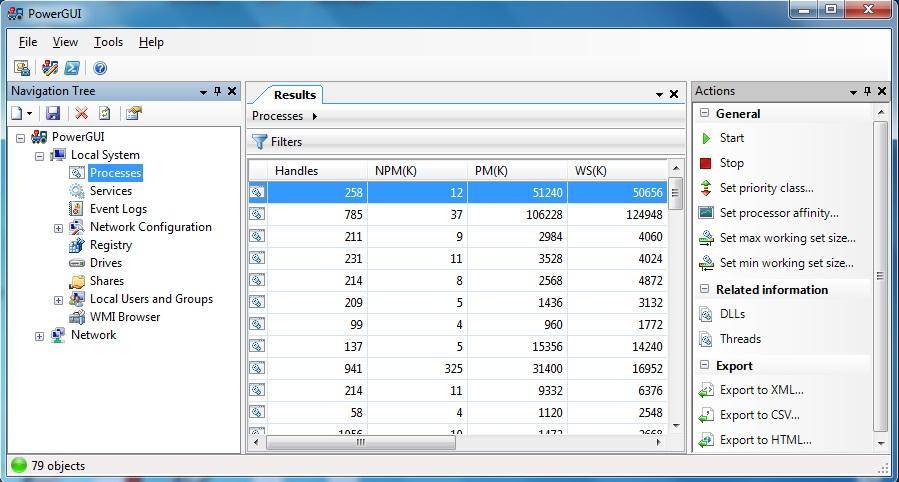Click the Registry icon in the tree
Screen dimensions: 899x482
coord(77,245)
